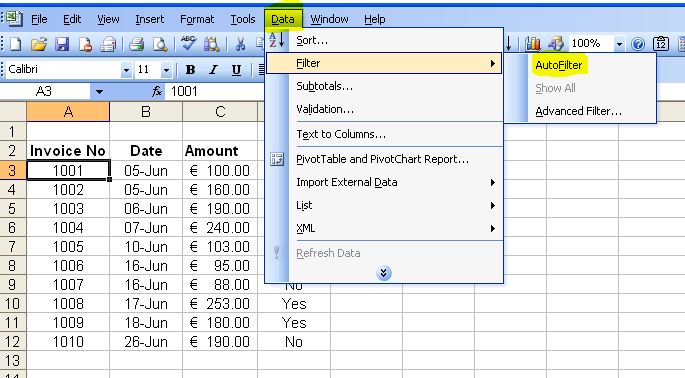
Task: Run the ABC Spelling check icon
Action: (x=188, y=43)
